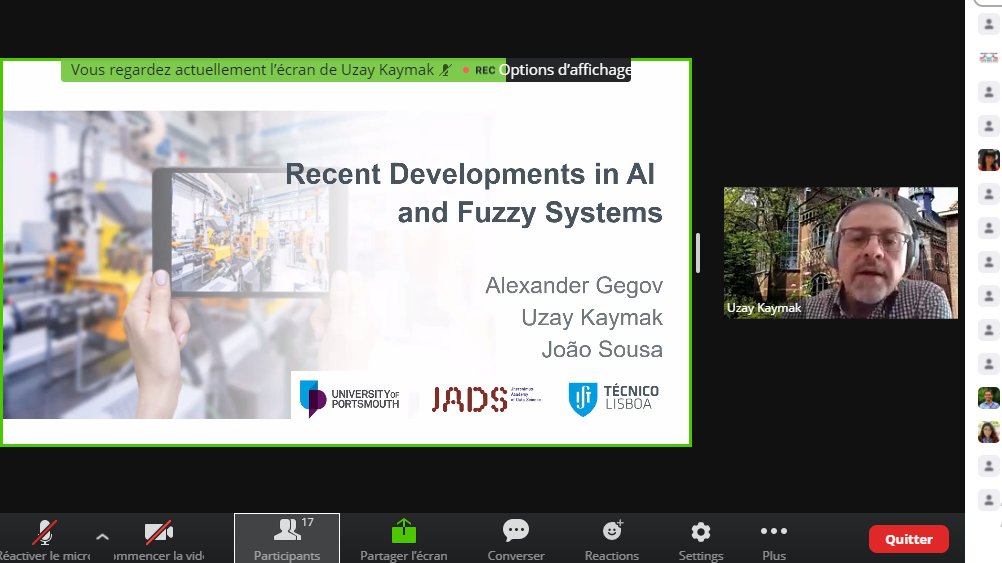Click the panel resize handle beside the shared screen
The width and height of the screenshot is (1002, 563).
coord(698,252)
